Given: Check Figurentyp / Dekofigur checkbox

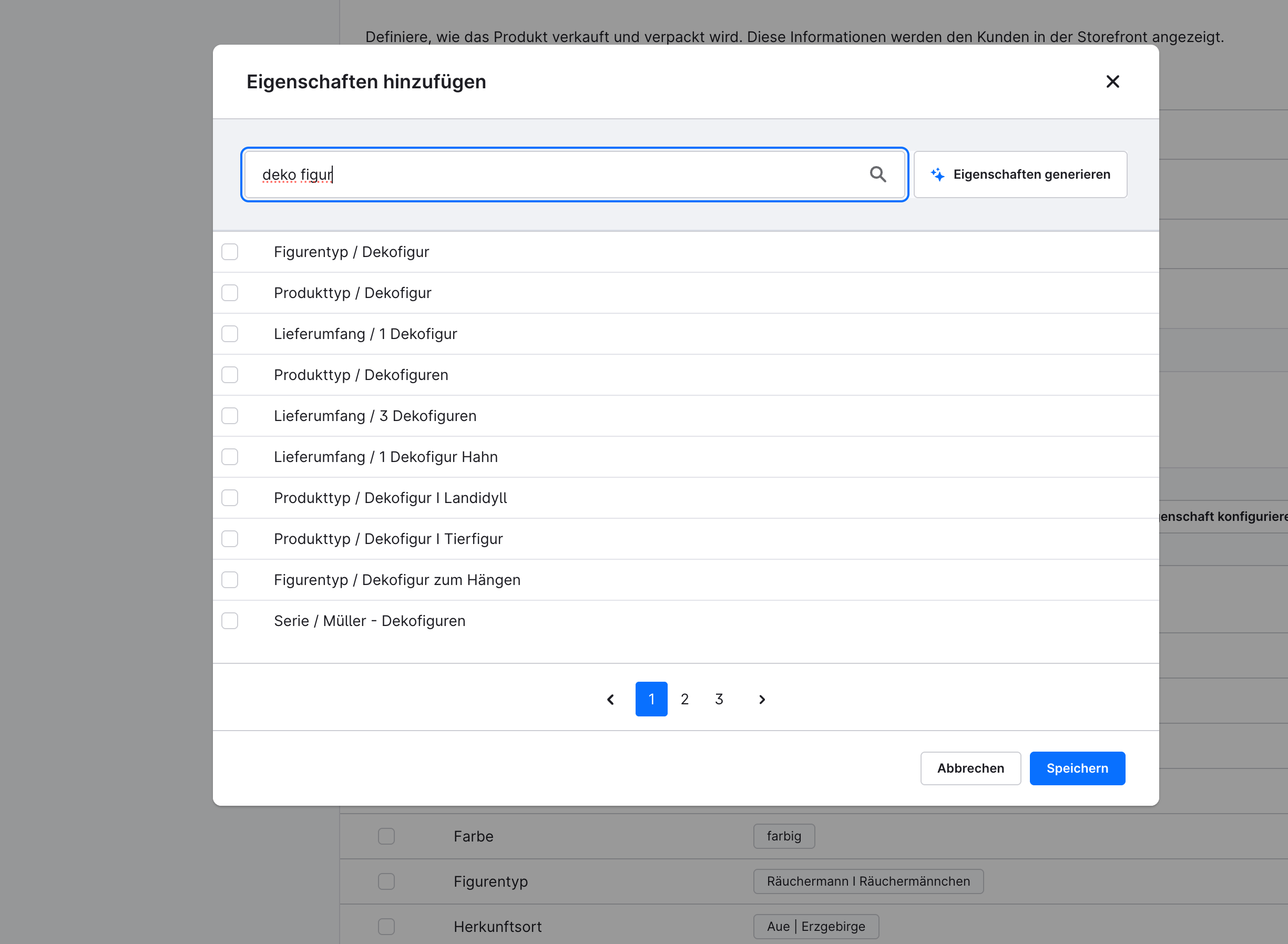Looking at the screenshot, I should point(230,252).
